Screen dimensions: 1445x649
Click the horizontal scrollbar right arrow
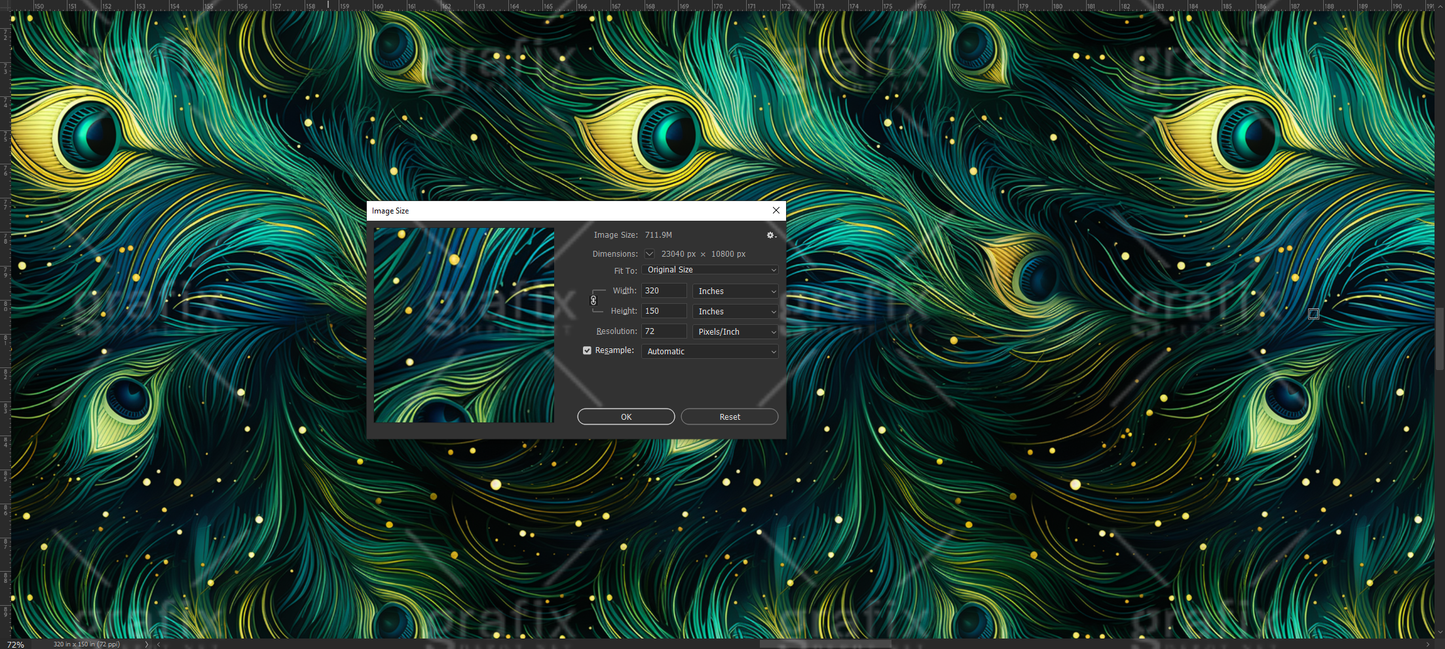click(1428, 644)
